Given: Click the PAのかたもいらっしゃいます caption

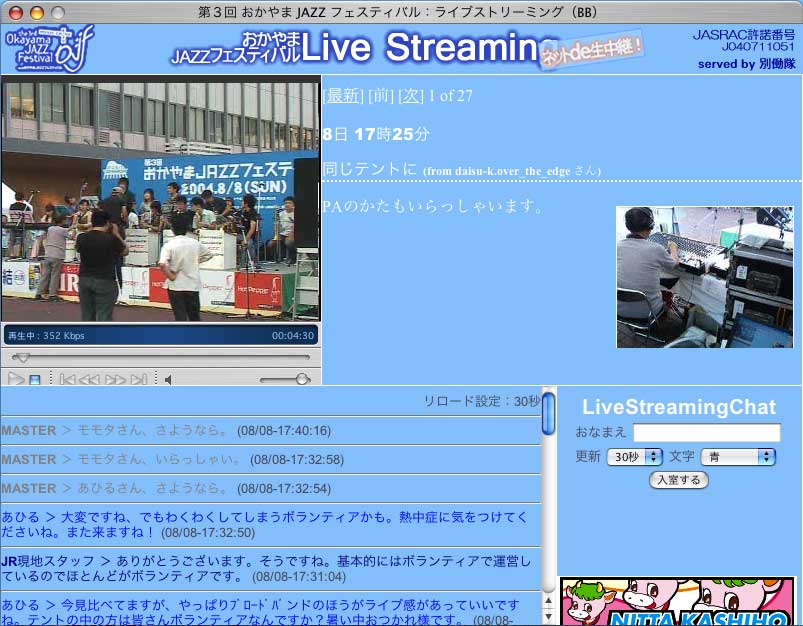Looking at the screenshot, I should tap(433, 206).
